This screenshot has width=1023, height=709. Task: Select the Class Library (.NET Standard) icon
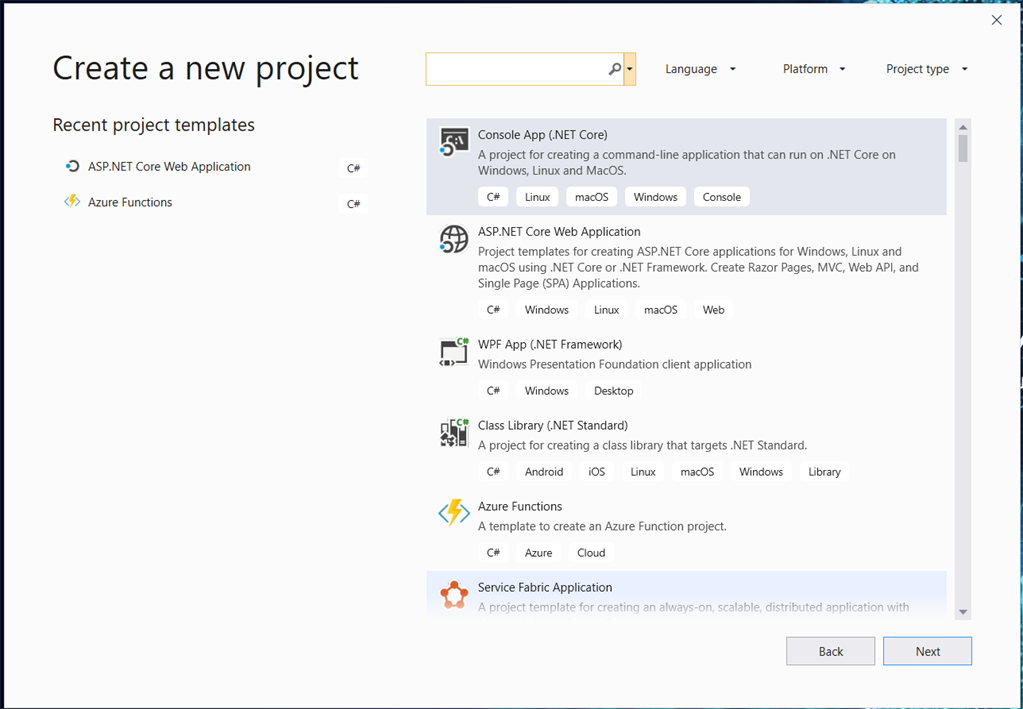coord(454,432)
